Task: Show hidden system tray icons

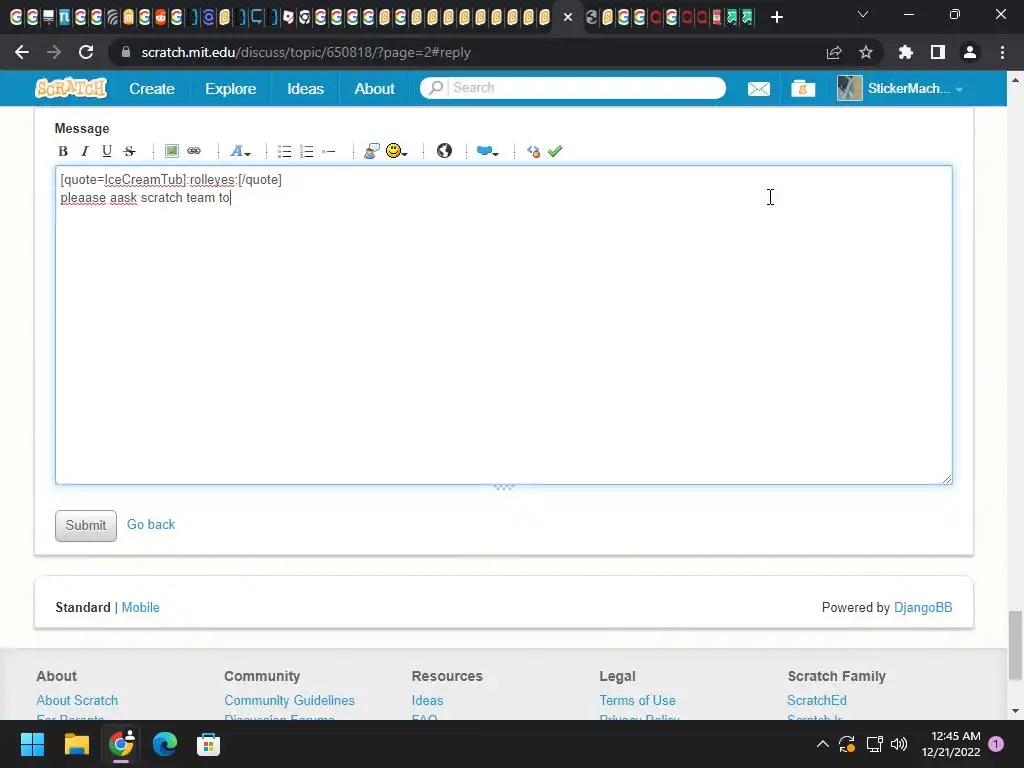Action: [x=823, y=744]
